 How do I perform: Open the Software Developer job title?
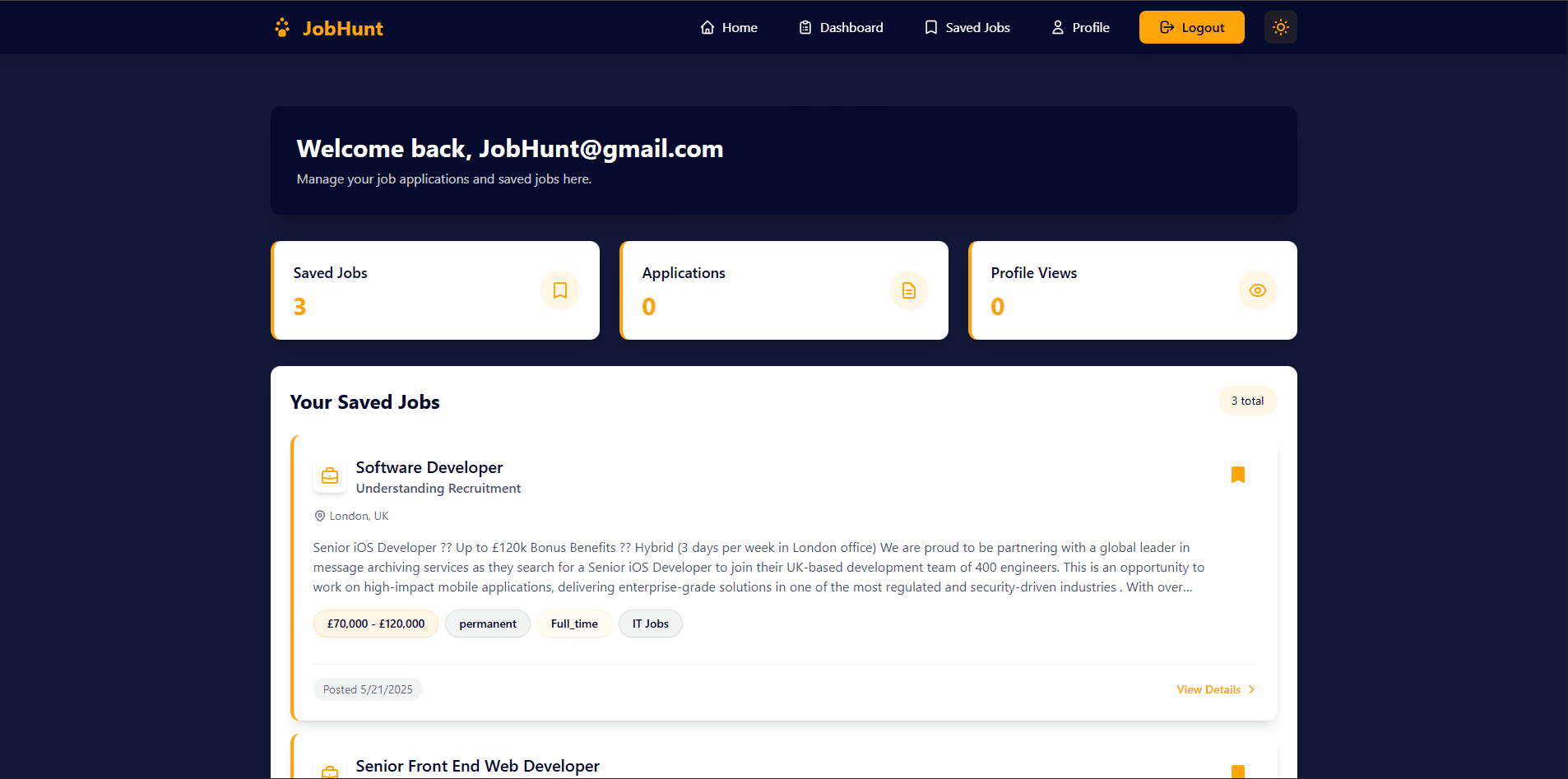pyautogui.click(x=429, y=467)
